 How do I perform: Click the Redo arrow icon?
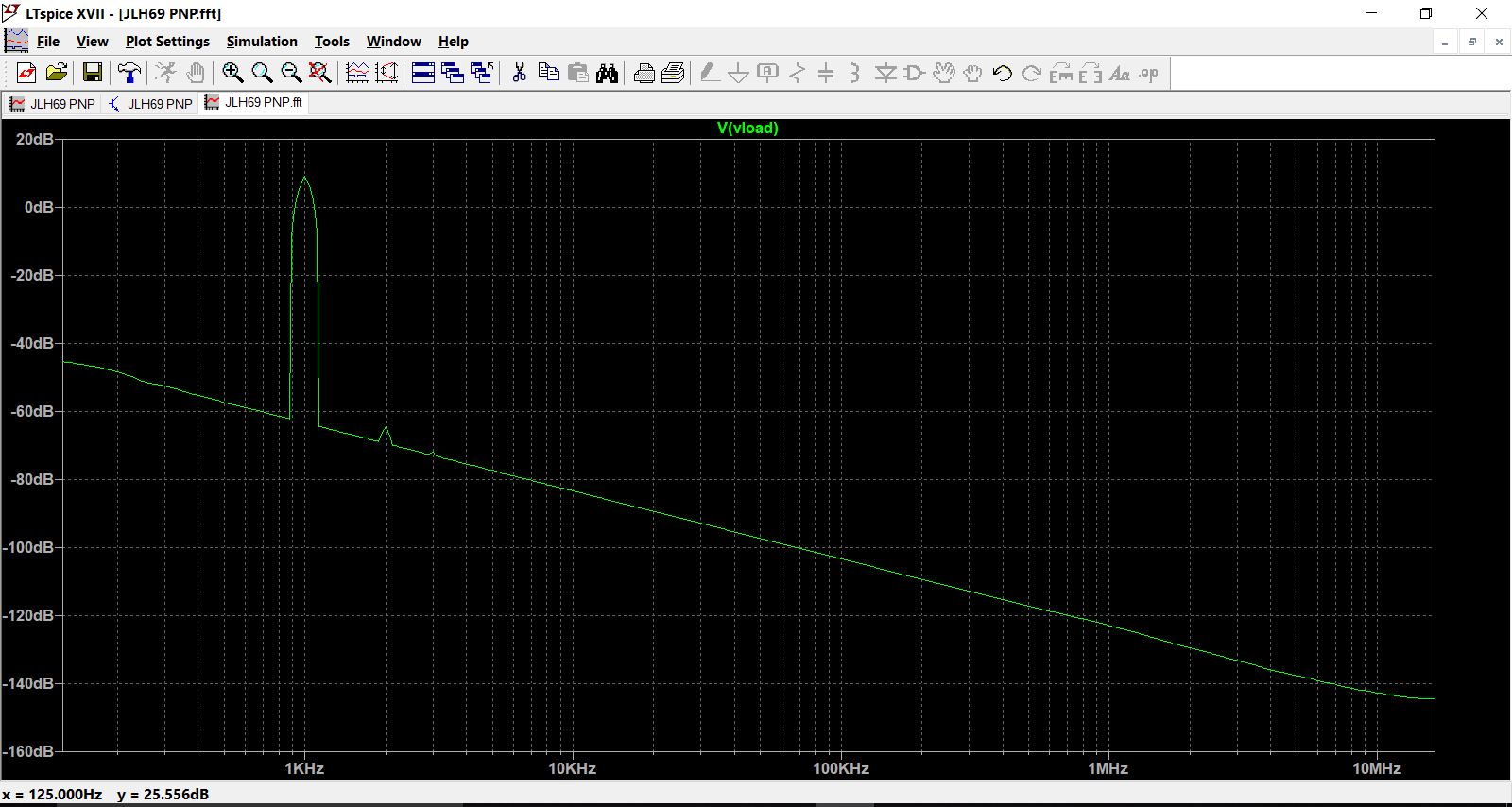(1032, 73)
